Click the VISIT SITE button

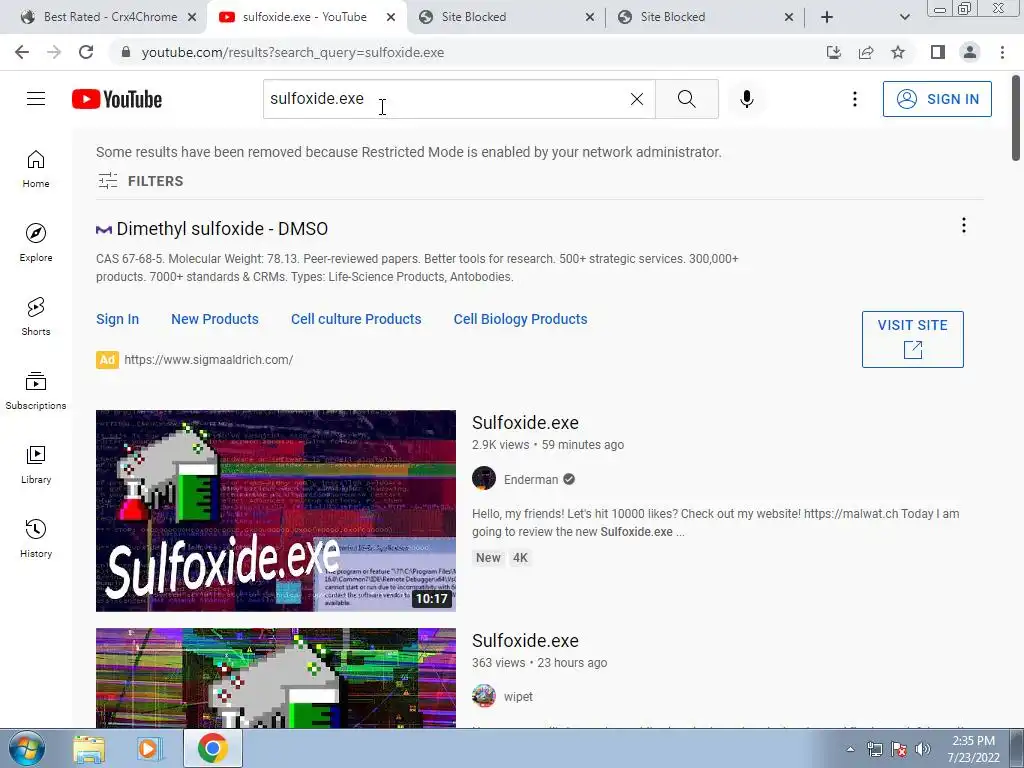point(912,339)
